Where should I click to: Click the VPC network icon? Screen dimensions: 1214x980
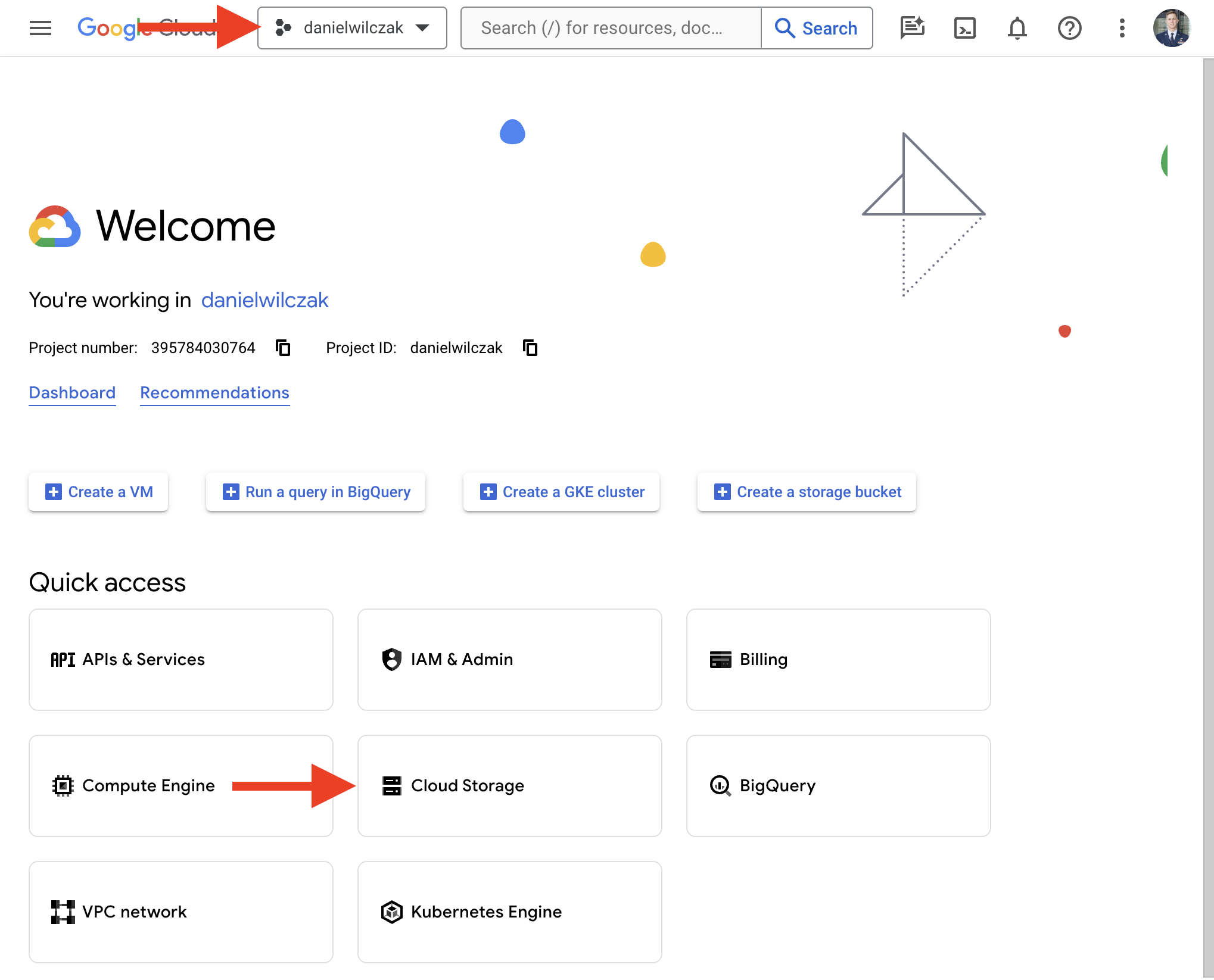(x=63, y=912)
